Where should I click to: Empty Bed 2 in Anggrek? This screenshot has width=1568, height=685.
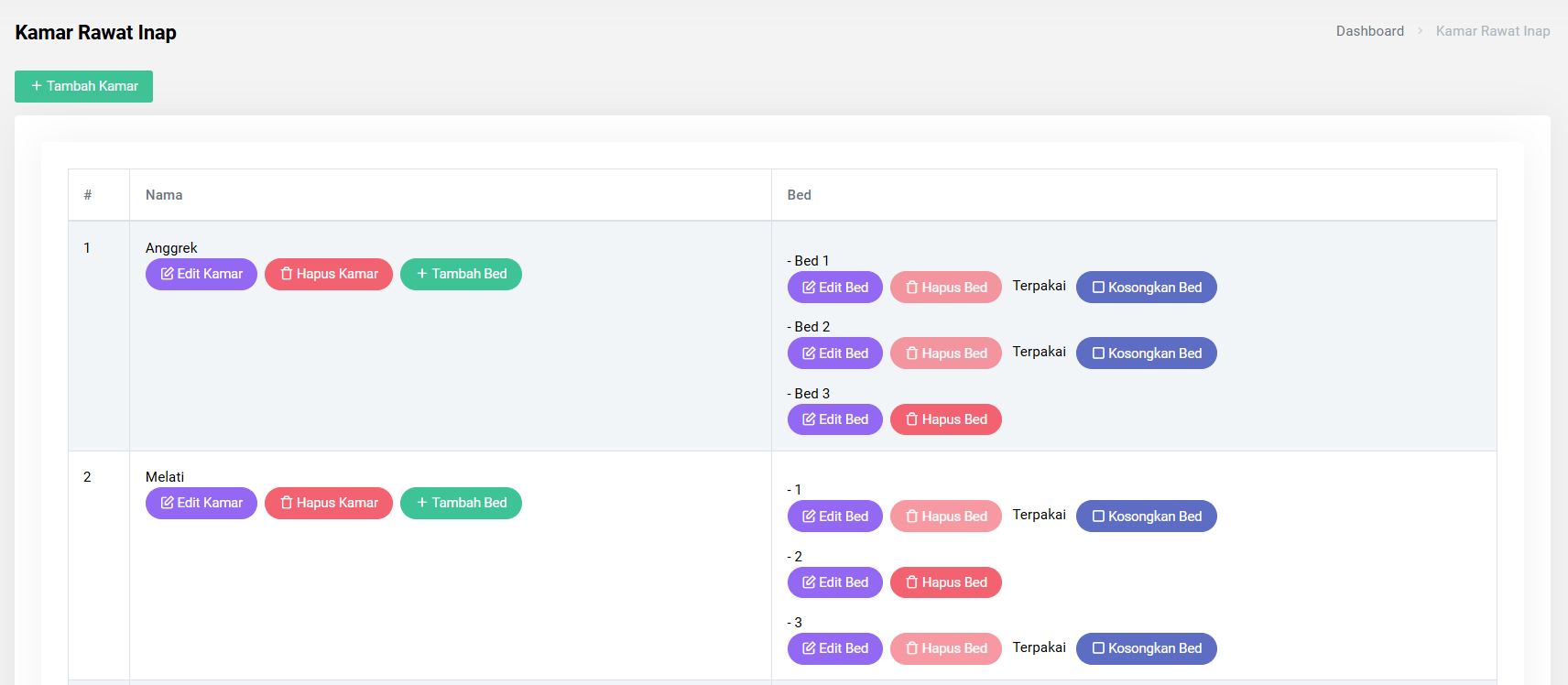click(1147, 353)
